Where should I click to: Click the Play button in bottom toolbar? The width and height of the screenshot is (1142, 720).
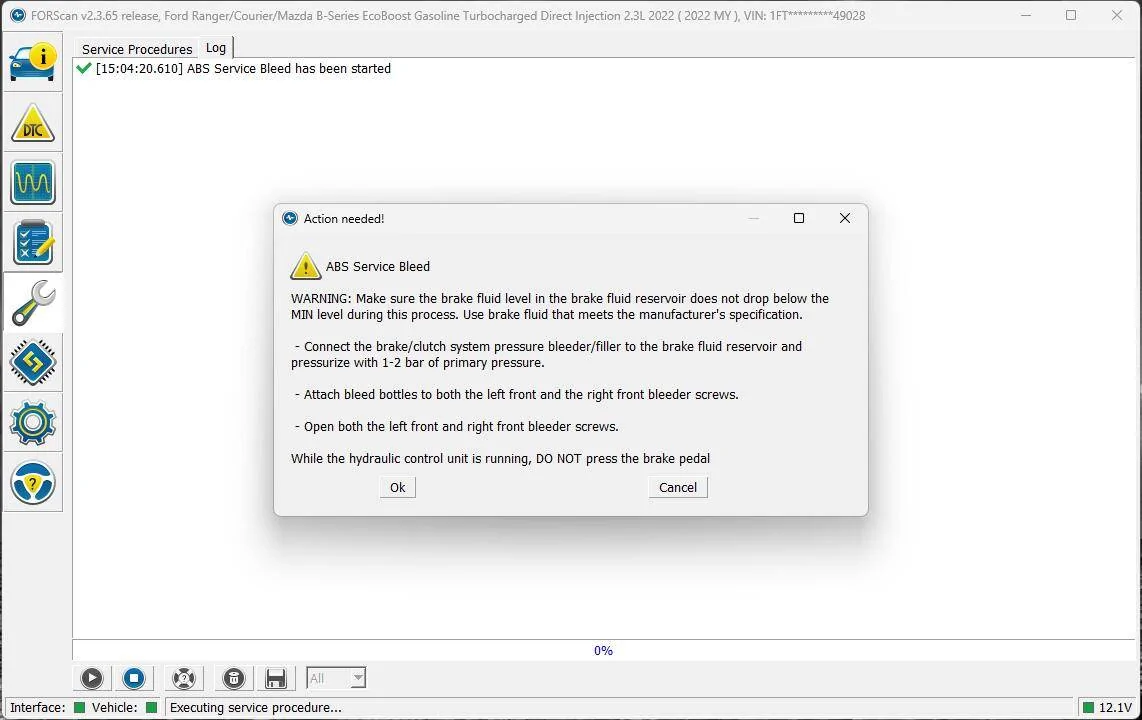point(92,679)
